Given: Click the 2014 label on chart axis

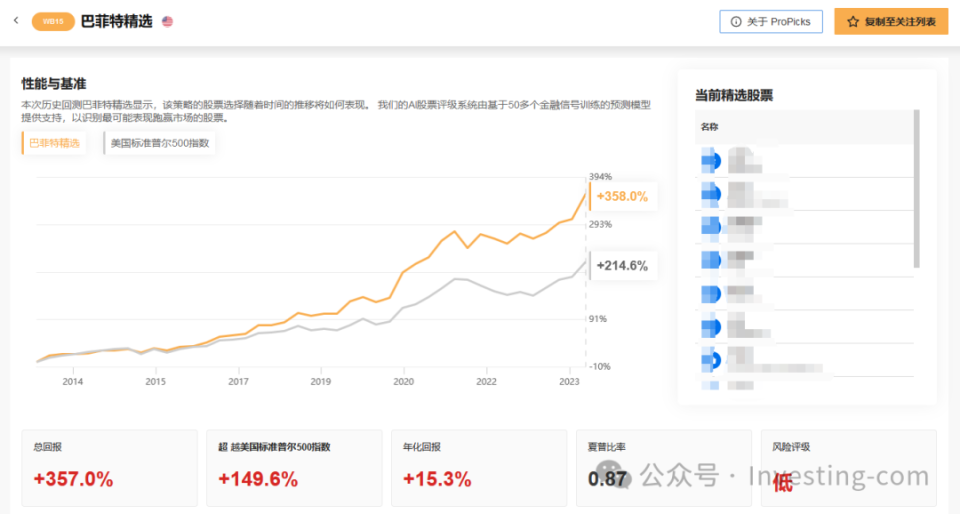Looking at the screenshot, I should click(x=73, y=381).
